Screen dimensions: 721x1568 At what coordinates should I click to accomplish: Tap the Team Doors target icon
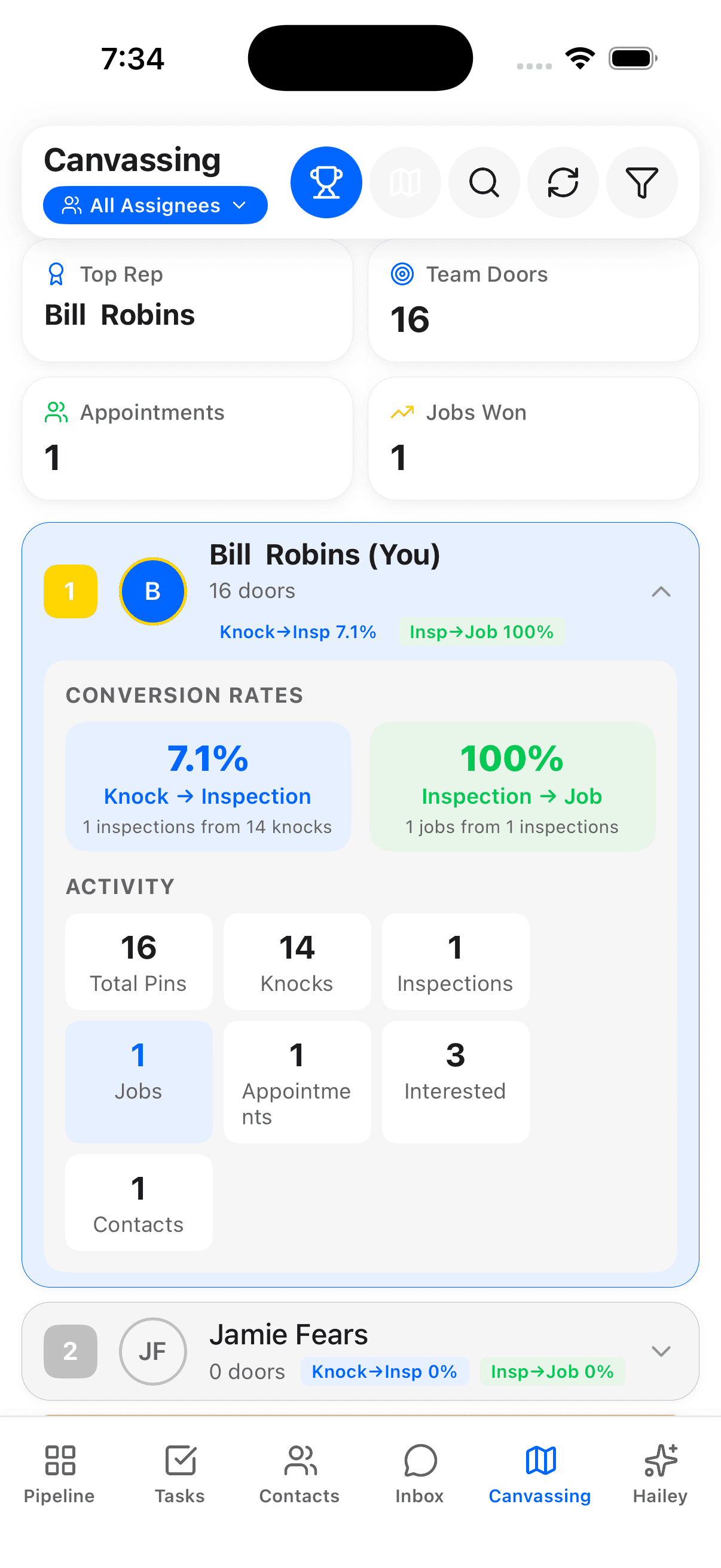[x=402, y=274]
